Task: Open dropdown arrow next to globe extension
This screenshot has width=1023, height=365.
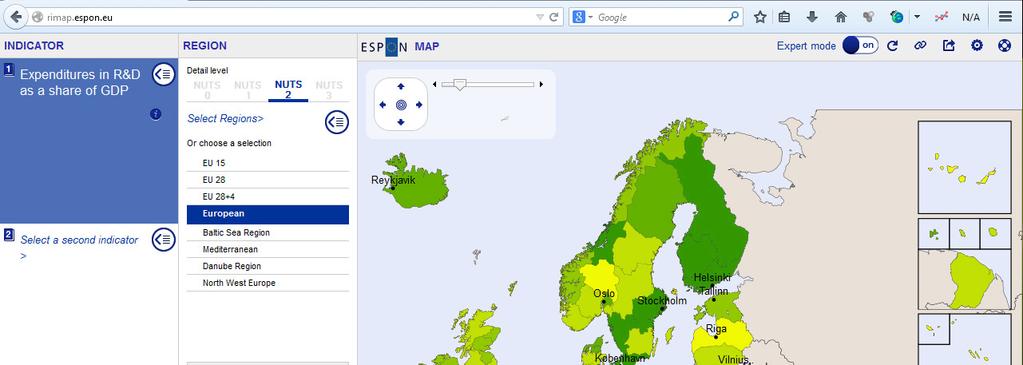Action: [x=917, y=18]
